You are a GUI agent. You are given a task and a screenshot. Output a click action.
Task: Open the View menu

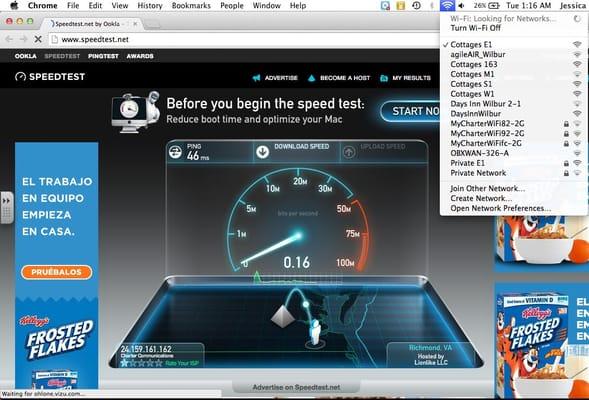[x=120, y=6]
